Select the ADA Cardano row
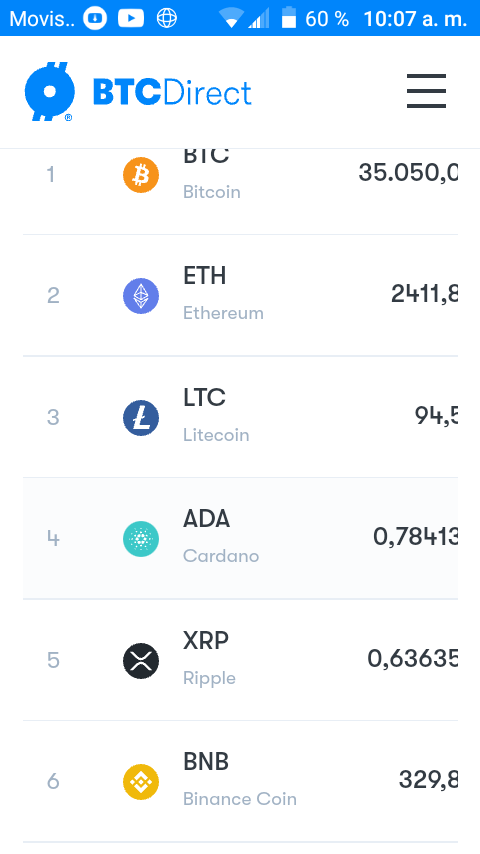The width and height of the screenshot is (480, 854). coord(240,538)
